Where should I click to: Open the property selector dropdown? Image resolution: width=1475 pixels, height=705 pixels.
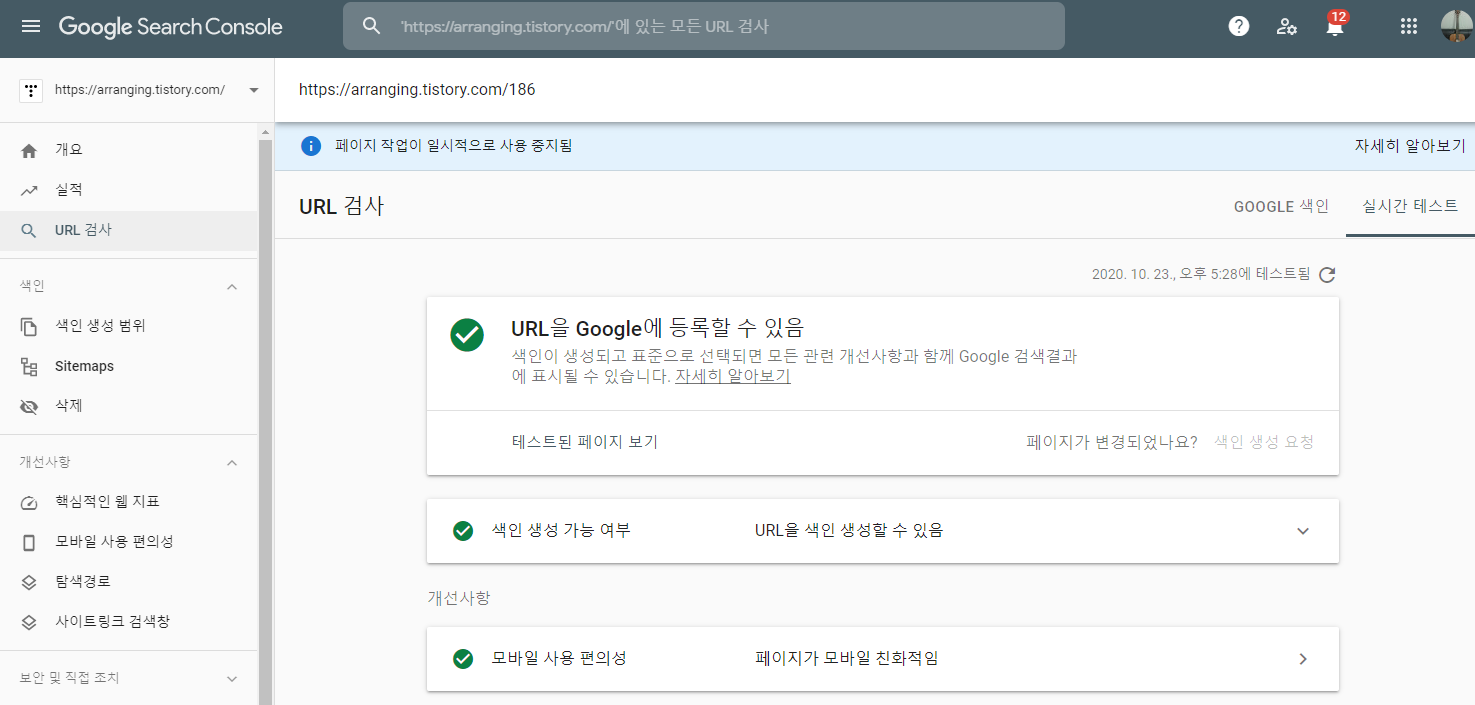(x=254, y=90)
